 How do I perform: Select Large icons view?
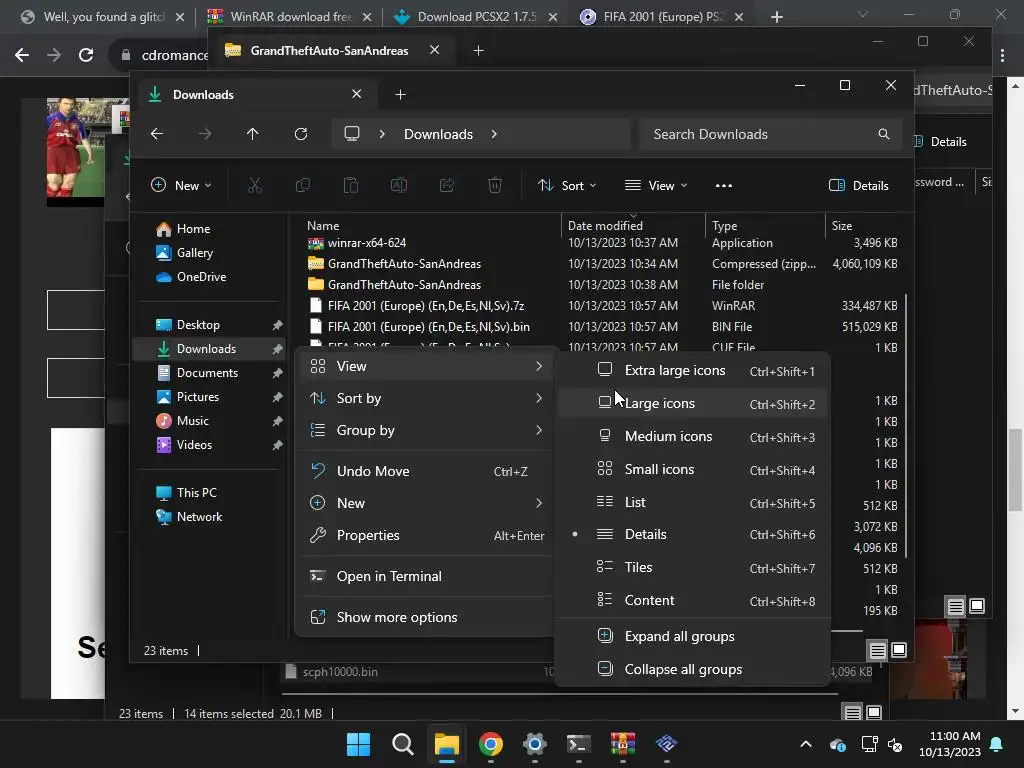pos(692,404)
